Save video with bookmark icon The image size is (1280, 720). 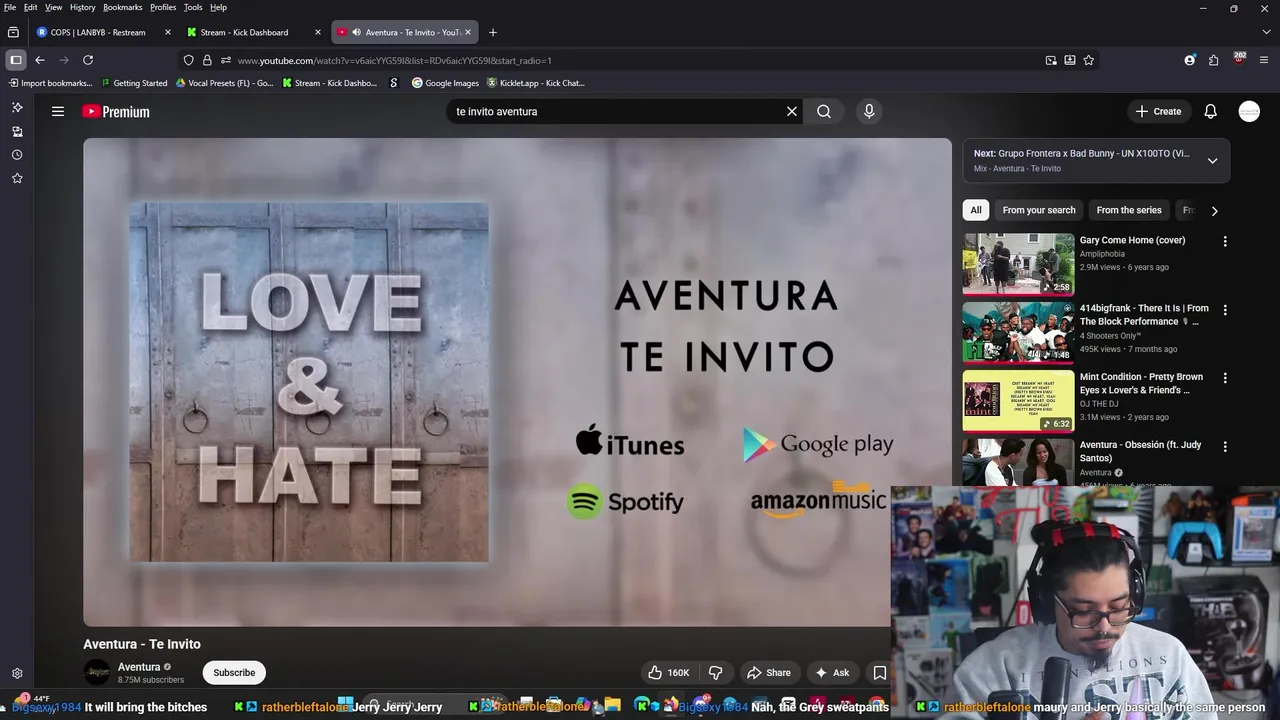pyautogui.click(x=880, y=672)
